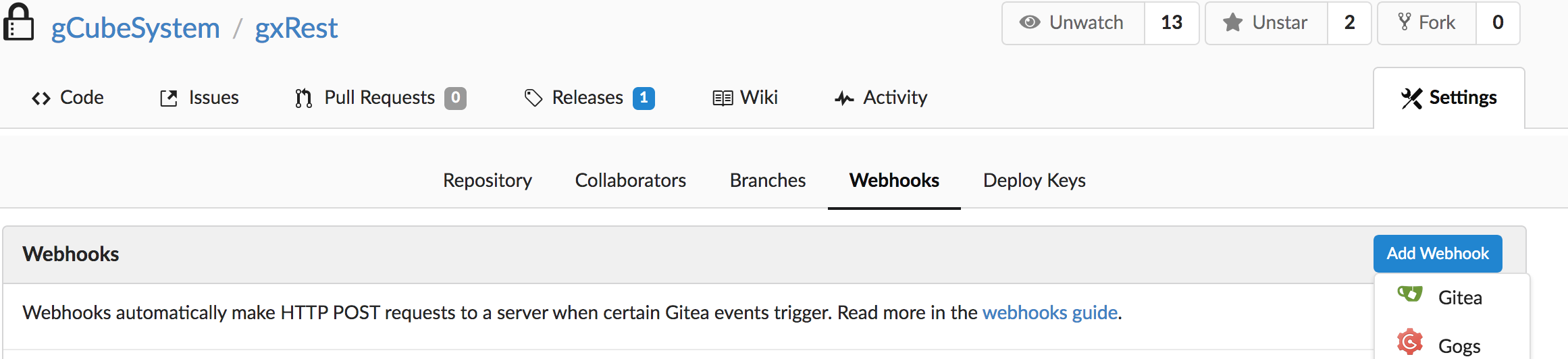1568x359 pixels.
Task: Open the stargazers count of 2
Action: (1349, 23)
